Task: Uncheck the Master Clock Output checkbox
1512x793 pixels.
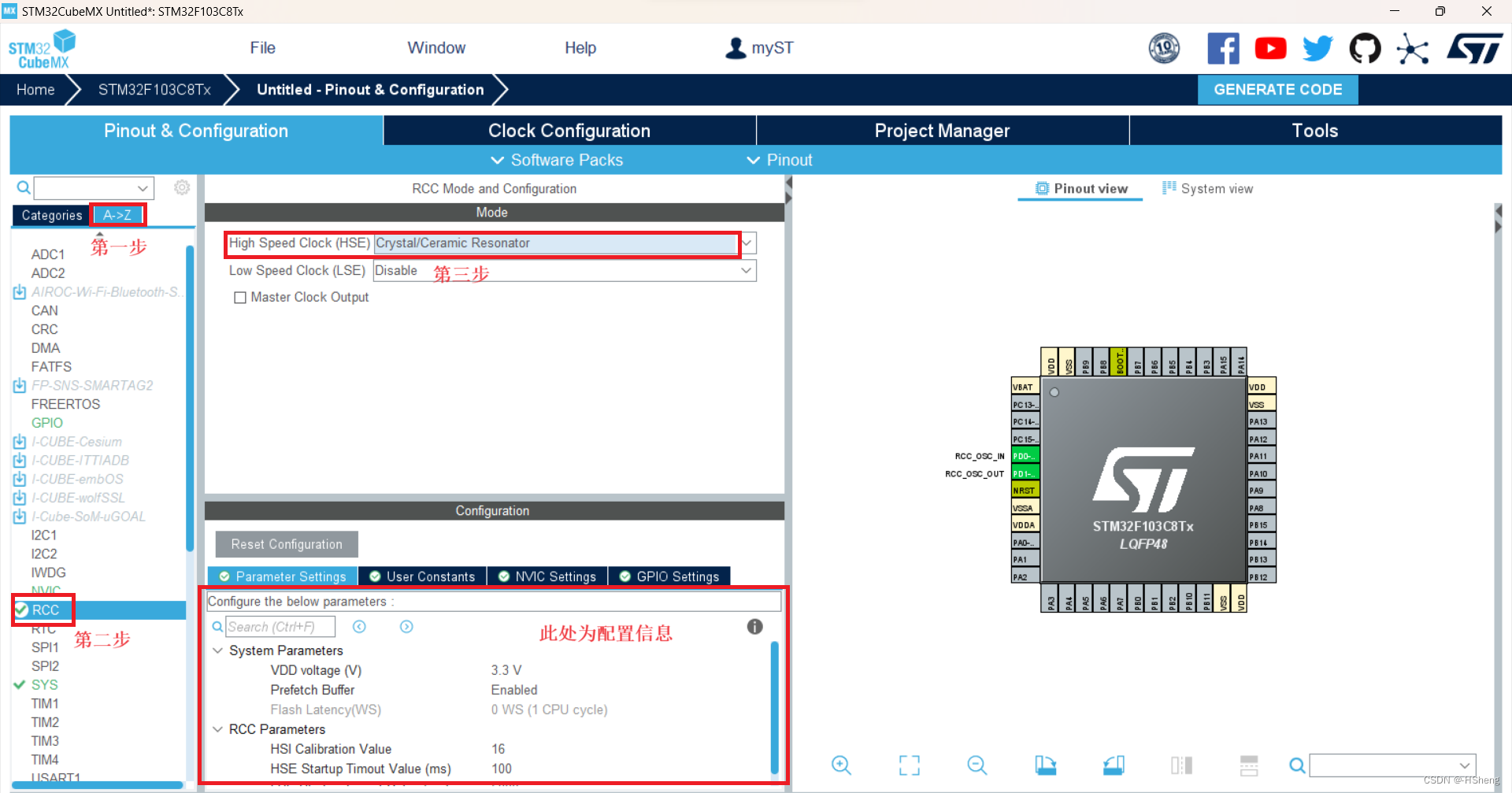Action: click(x=241, y=297)
